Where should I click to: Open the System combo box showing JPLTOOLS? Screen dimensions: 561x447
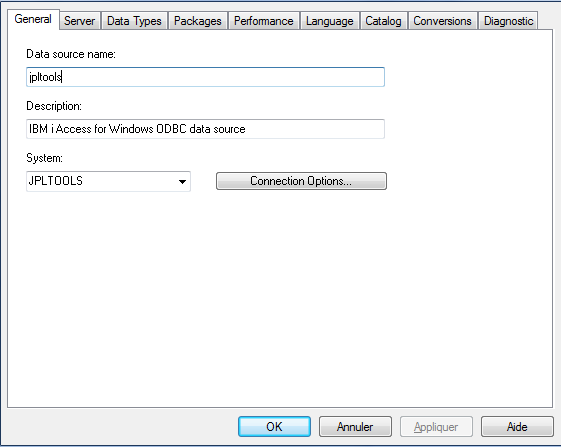point(108,181)
